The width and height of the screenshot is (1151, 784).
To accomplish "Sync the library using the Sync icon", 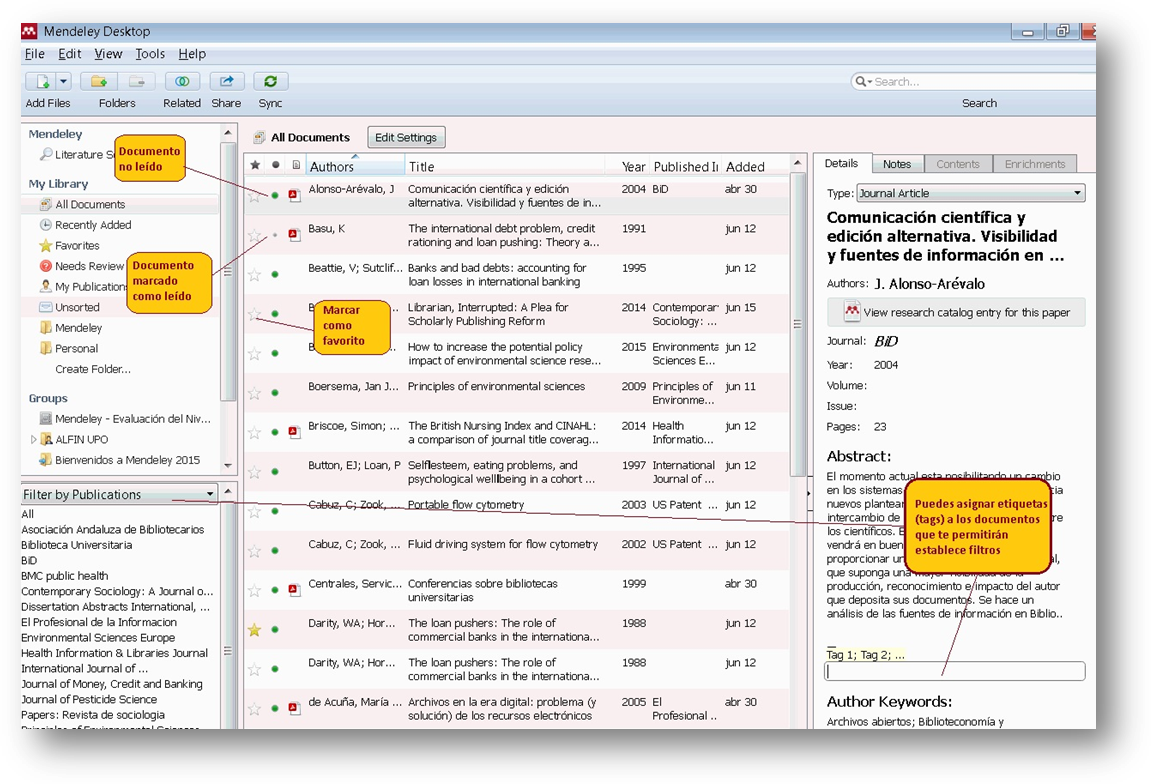I will point(270,81).
